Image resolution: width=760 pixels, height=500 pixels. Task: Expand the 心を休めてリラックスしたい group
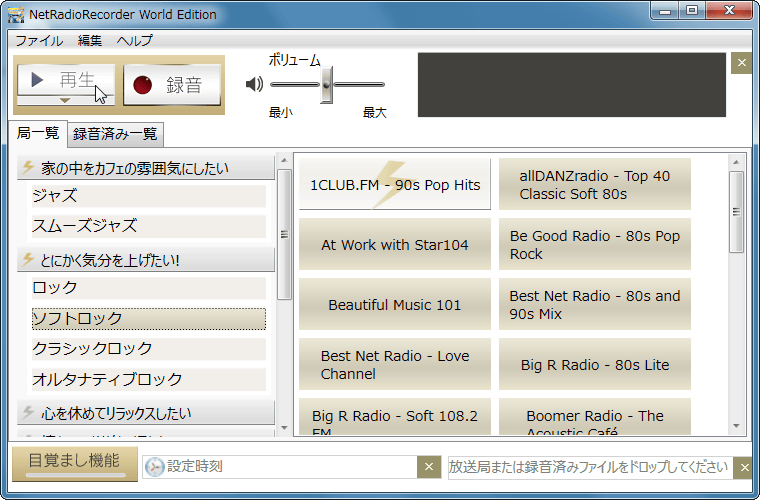(x=146, y=413)
